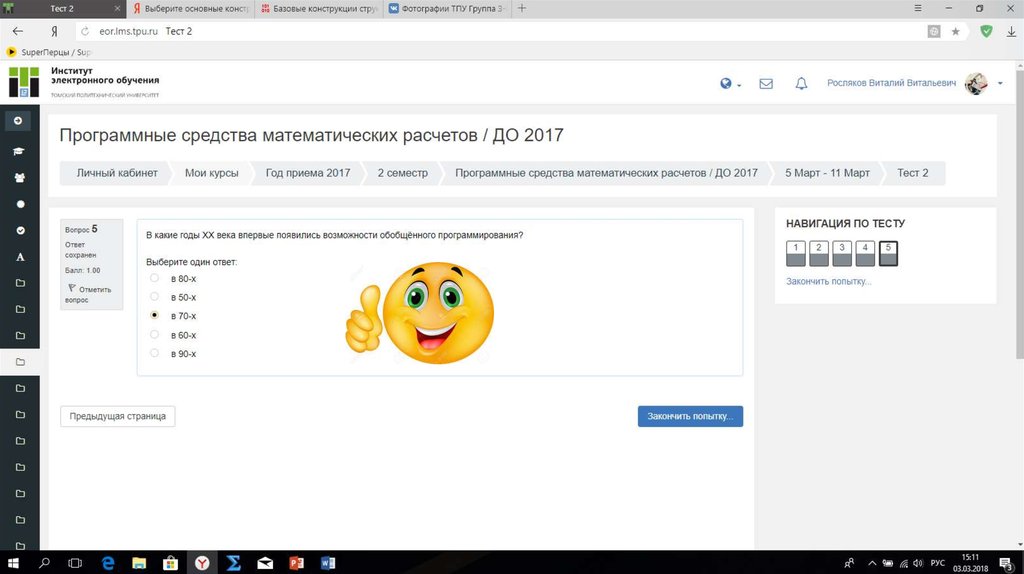Select answer в 50-х
Screen dimensions: 1024x574
pyautogui.click(x=154, y=296)
